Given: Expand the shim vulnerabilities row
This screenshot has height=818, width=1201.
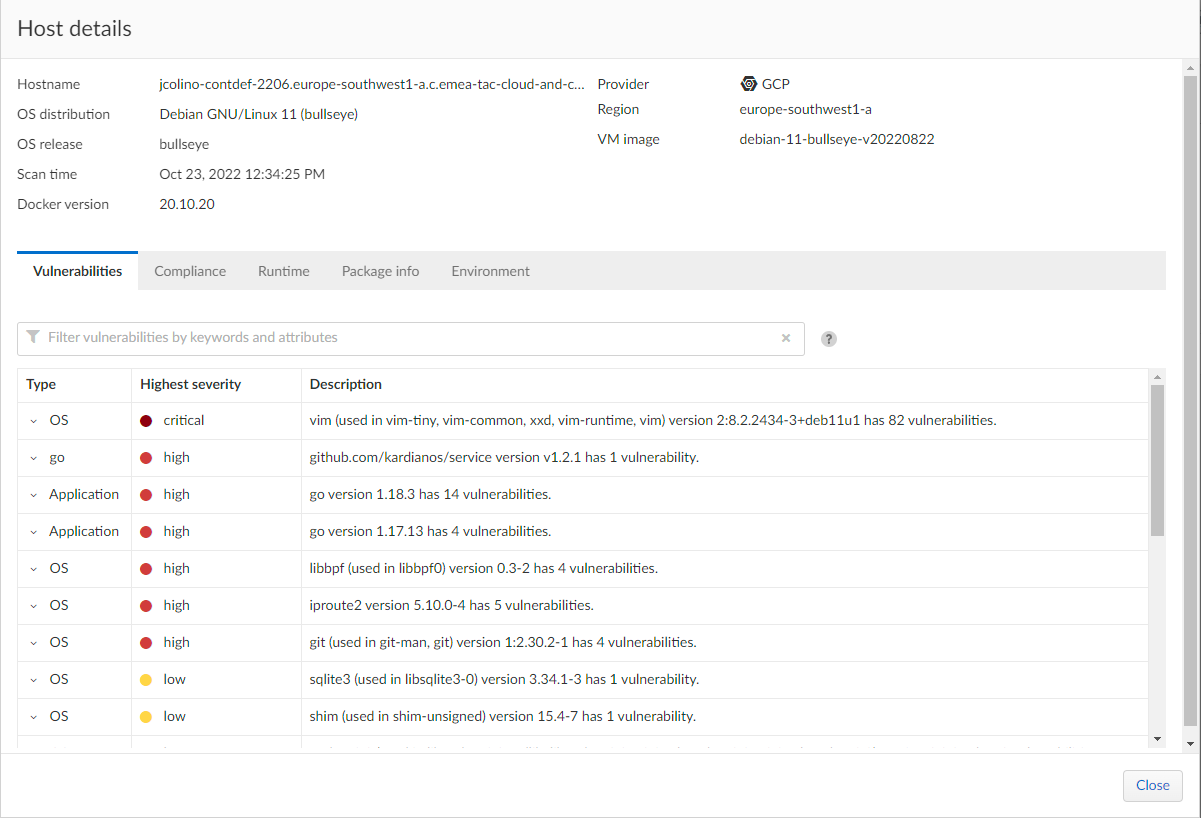Looking at the screenshot, I should [x=33, y=717].
